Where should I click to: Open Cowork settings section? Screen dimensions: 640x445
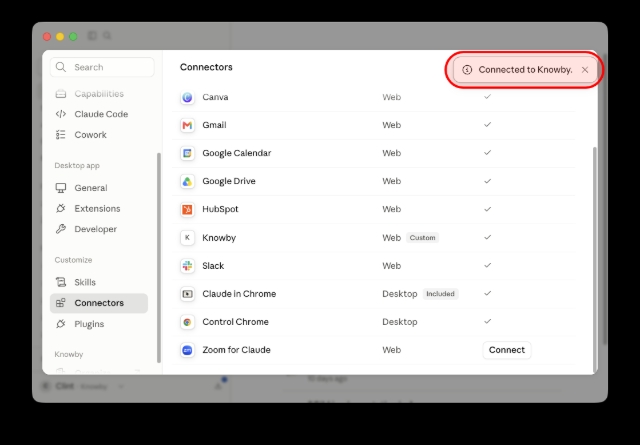tap(99, 135)
